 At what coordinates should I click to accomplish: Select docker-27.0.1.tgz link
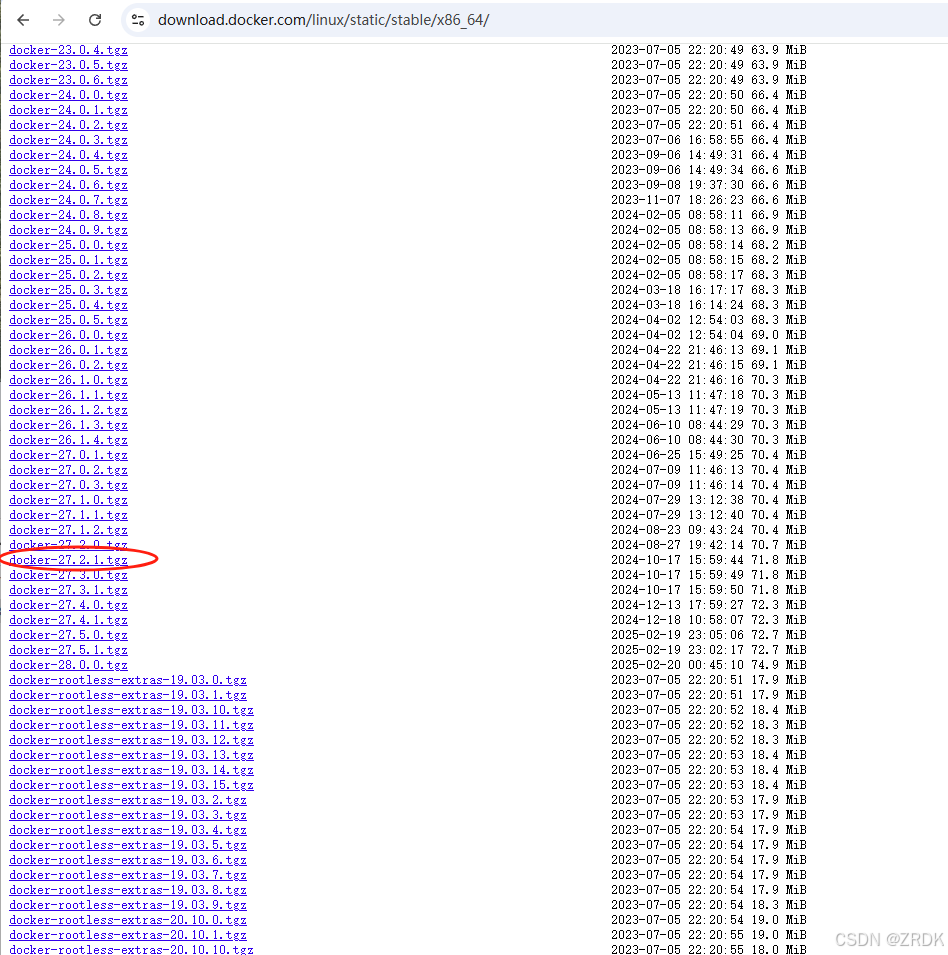(68, 455)
